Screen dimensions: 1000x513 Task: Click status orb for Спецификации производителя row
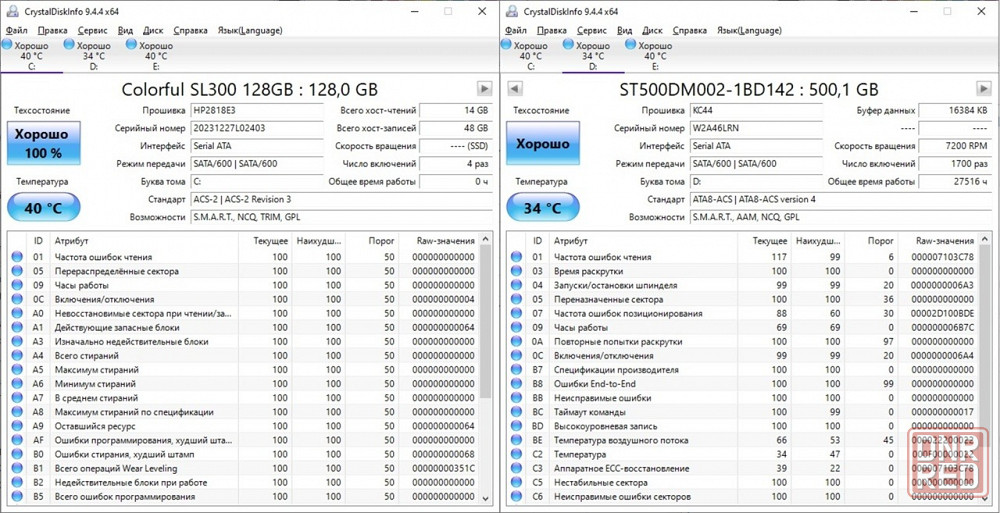point(517,369)
